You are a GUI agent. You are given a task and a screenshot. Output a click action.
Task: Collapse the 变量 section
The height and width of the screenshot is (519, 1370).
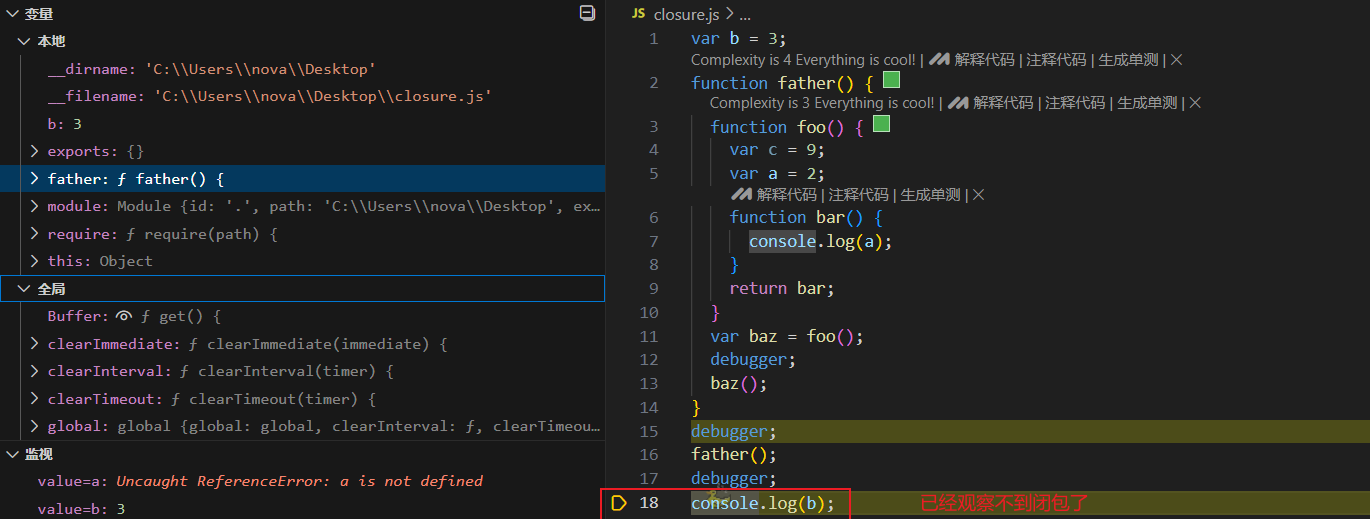click(x=12, y=14)
